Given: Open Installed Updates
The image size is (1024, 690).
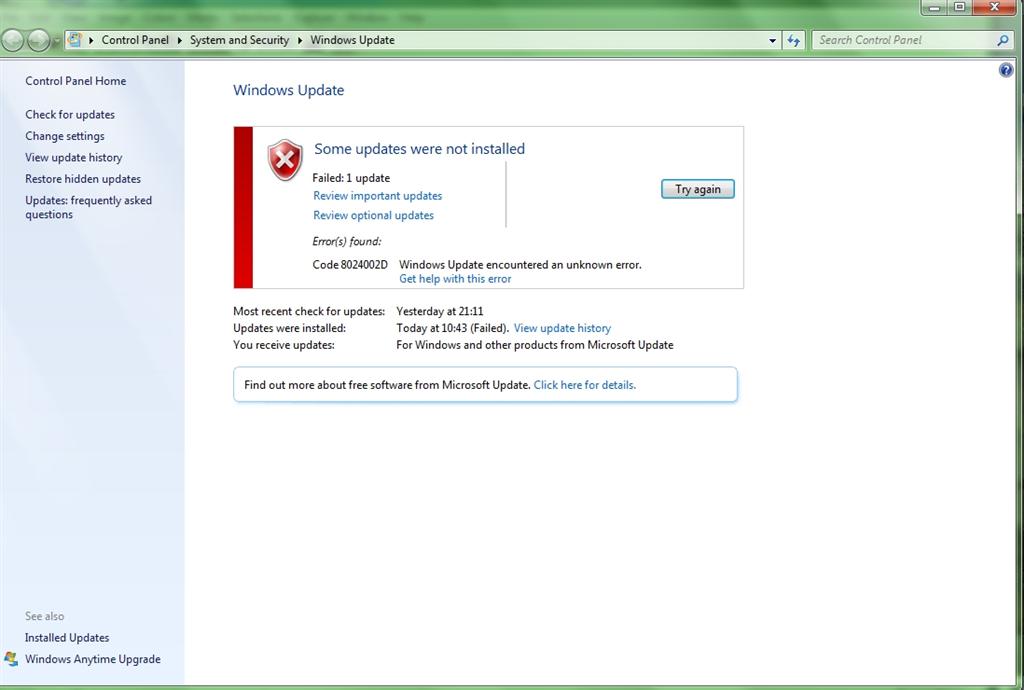Looking at the screenshot, I should coord(67,638).
